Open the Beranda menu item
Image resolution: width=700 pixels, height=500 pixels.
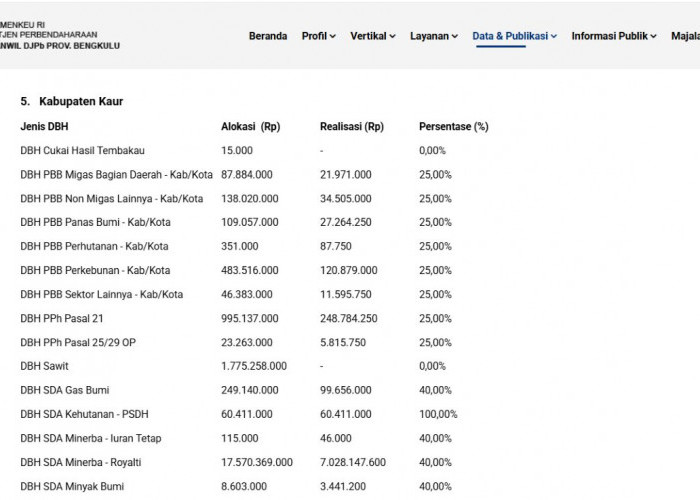point(268,36)
